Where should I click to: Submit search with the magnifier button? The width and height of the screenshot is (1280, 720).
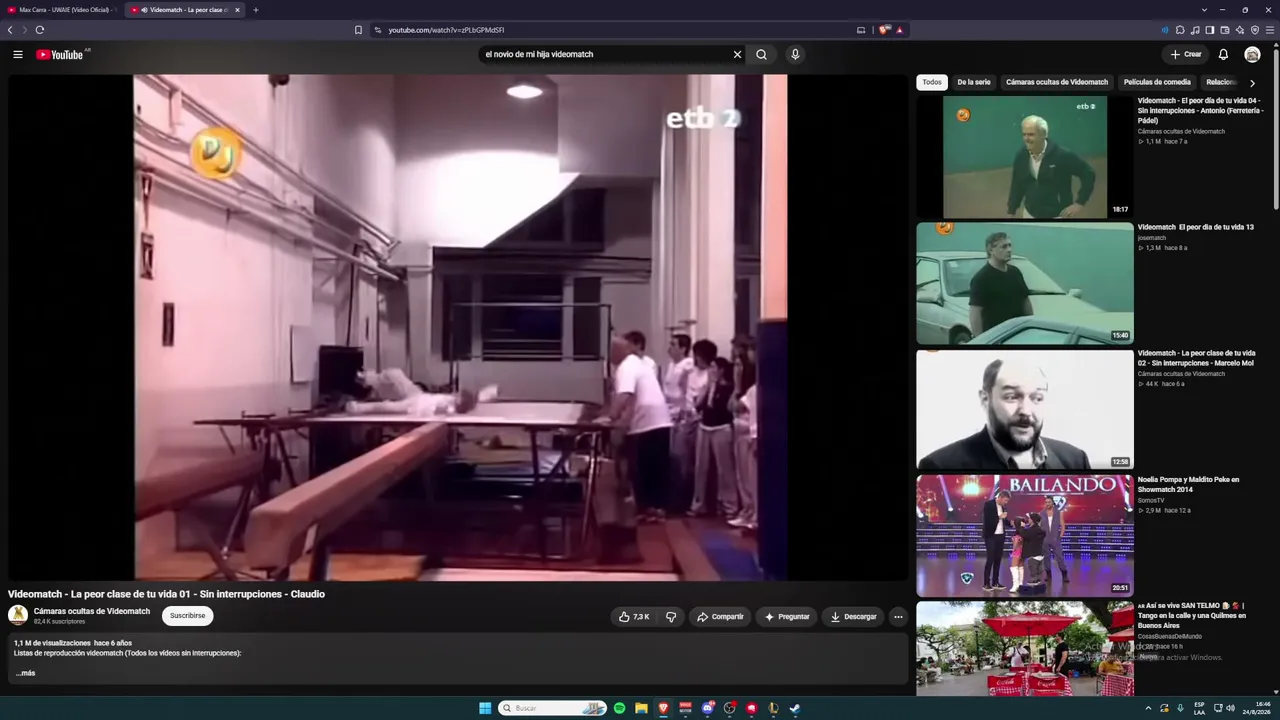(762, 54)
